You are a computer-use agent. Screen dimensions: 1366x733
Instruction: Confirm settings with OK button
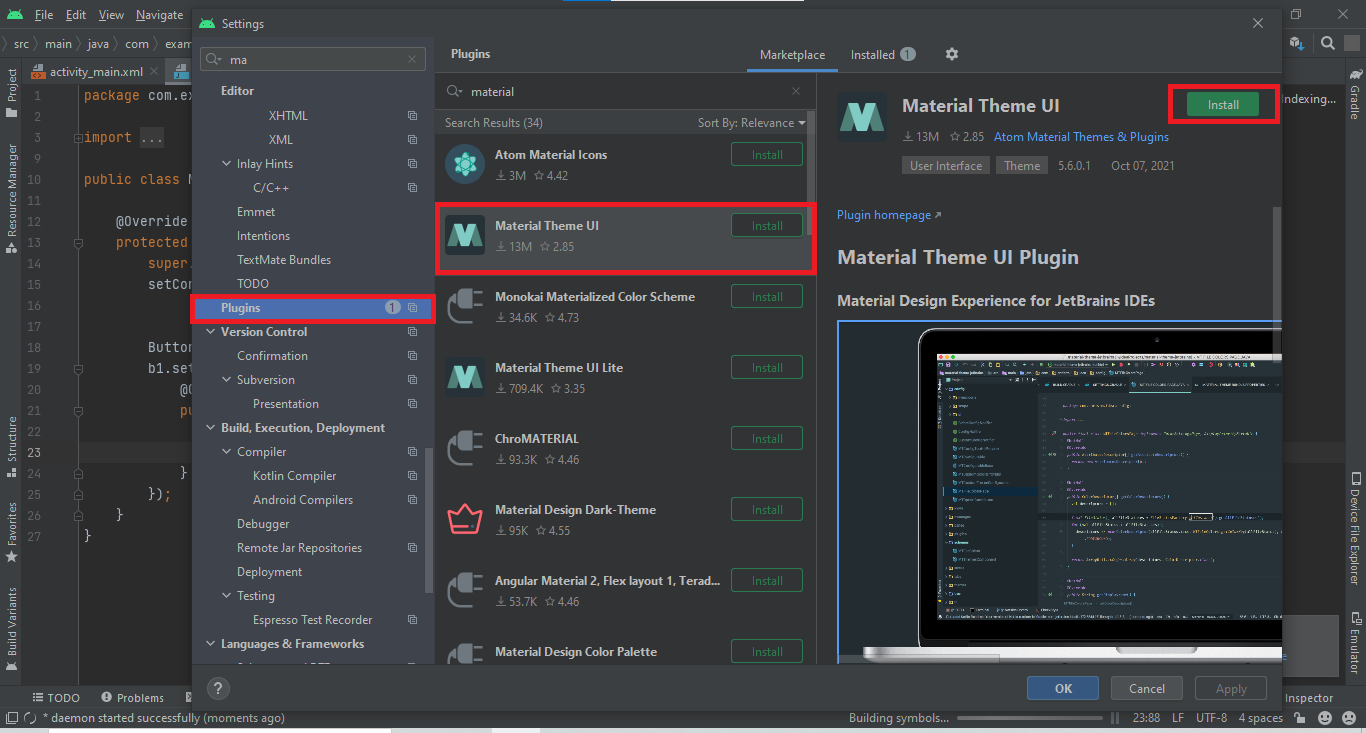[1063, 688]
